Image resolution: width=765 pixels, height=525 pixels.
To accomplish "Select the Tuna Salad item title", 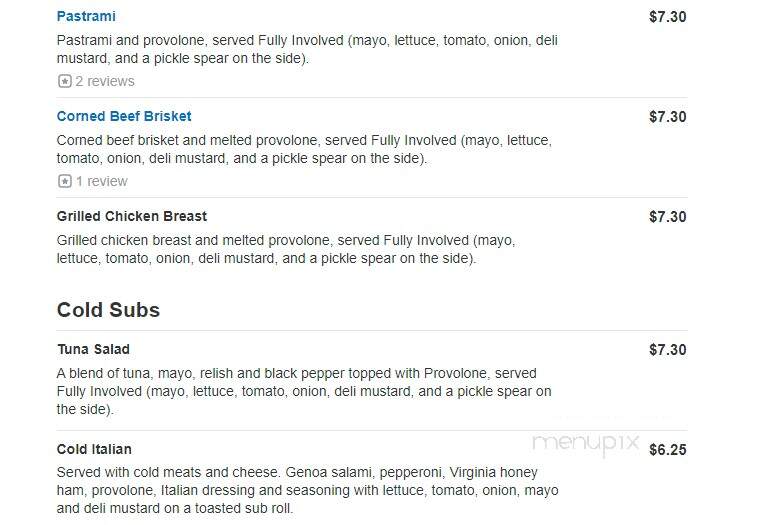I will [93, 349].
